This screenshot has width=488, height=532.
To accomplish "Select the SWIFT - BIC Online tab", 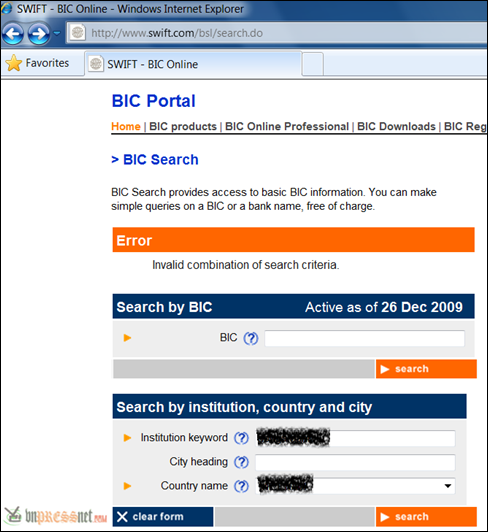I will click(x=193, y=64).
